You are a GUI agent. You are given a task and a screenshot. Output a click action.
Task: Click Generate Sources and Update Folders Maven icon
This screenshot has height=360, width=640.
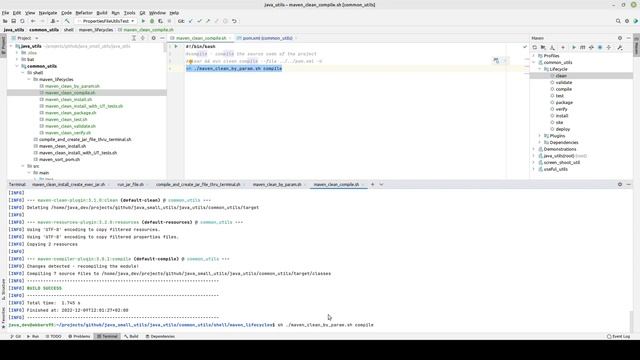pos(543,47)
